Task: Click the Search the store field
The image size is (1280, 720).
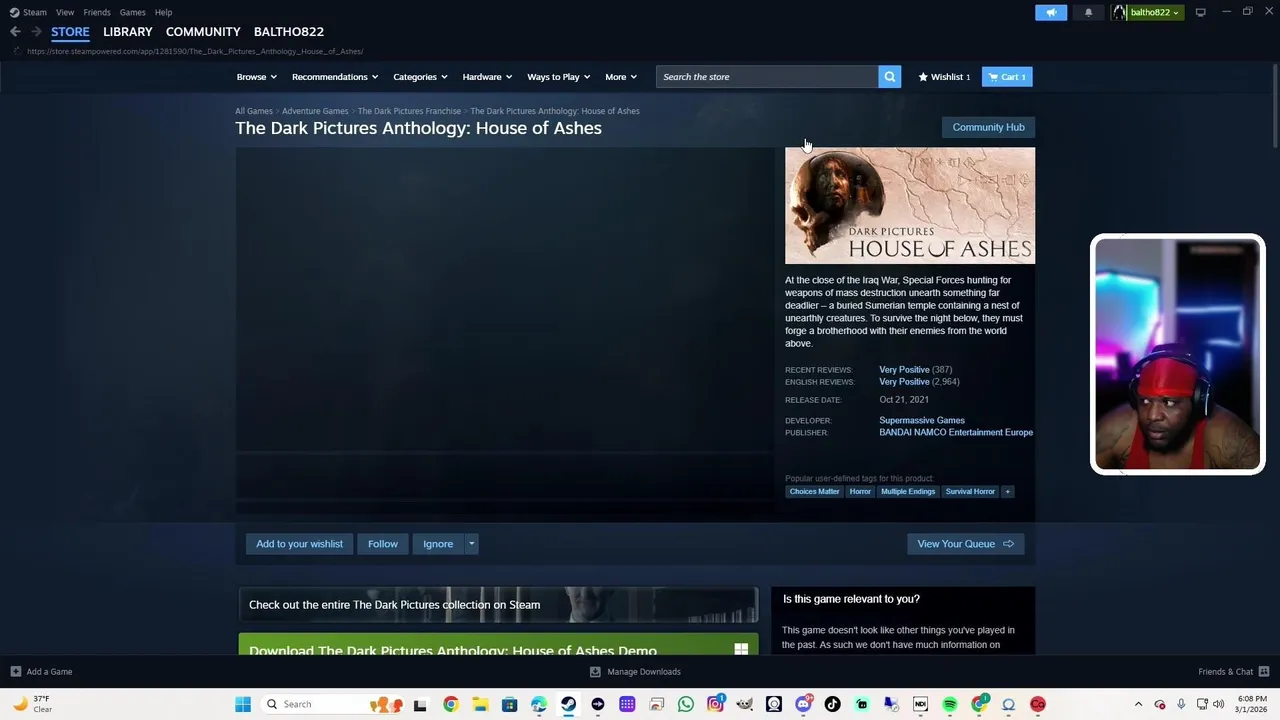Action: click(x=767, y=77)
